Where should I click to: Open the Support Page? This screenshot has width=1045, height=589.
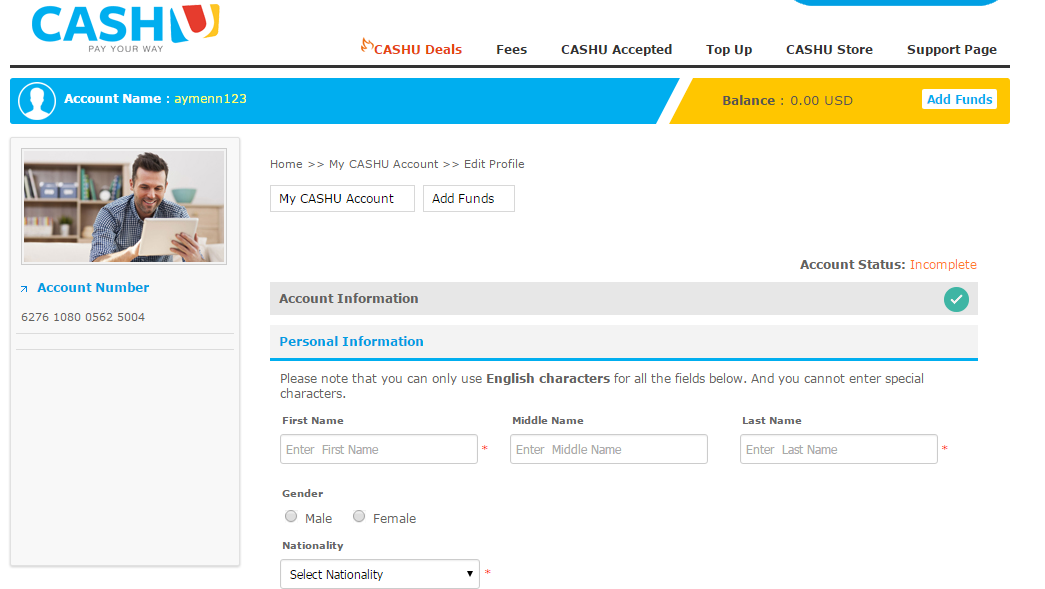[952, 49]
